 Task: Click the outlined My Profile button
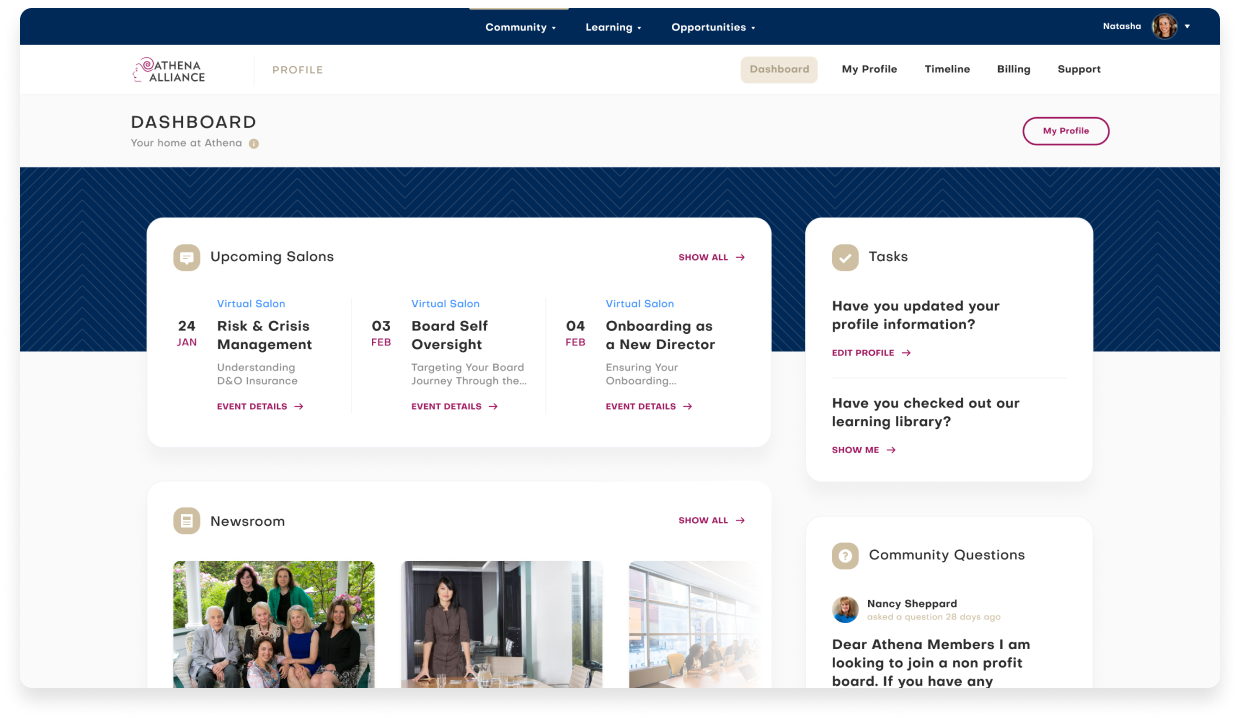pyautogui.click(x=1065, y=131)
